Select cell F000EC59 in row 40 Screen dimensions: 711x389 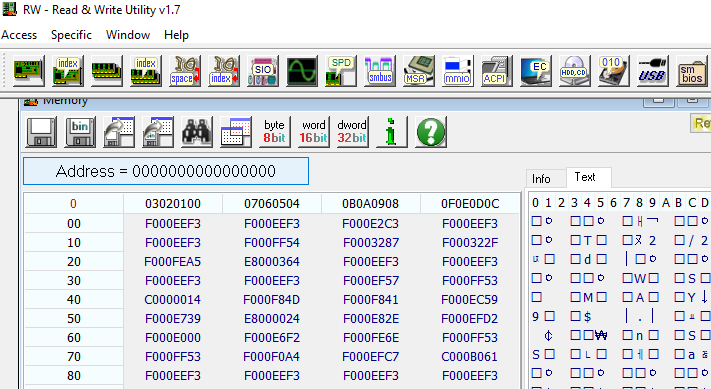point(470,300)
